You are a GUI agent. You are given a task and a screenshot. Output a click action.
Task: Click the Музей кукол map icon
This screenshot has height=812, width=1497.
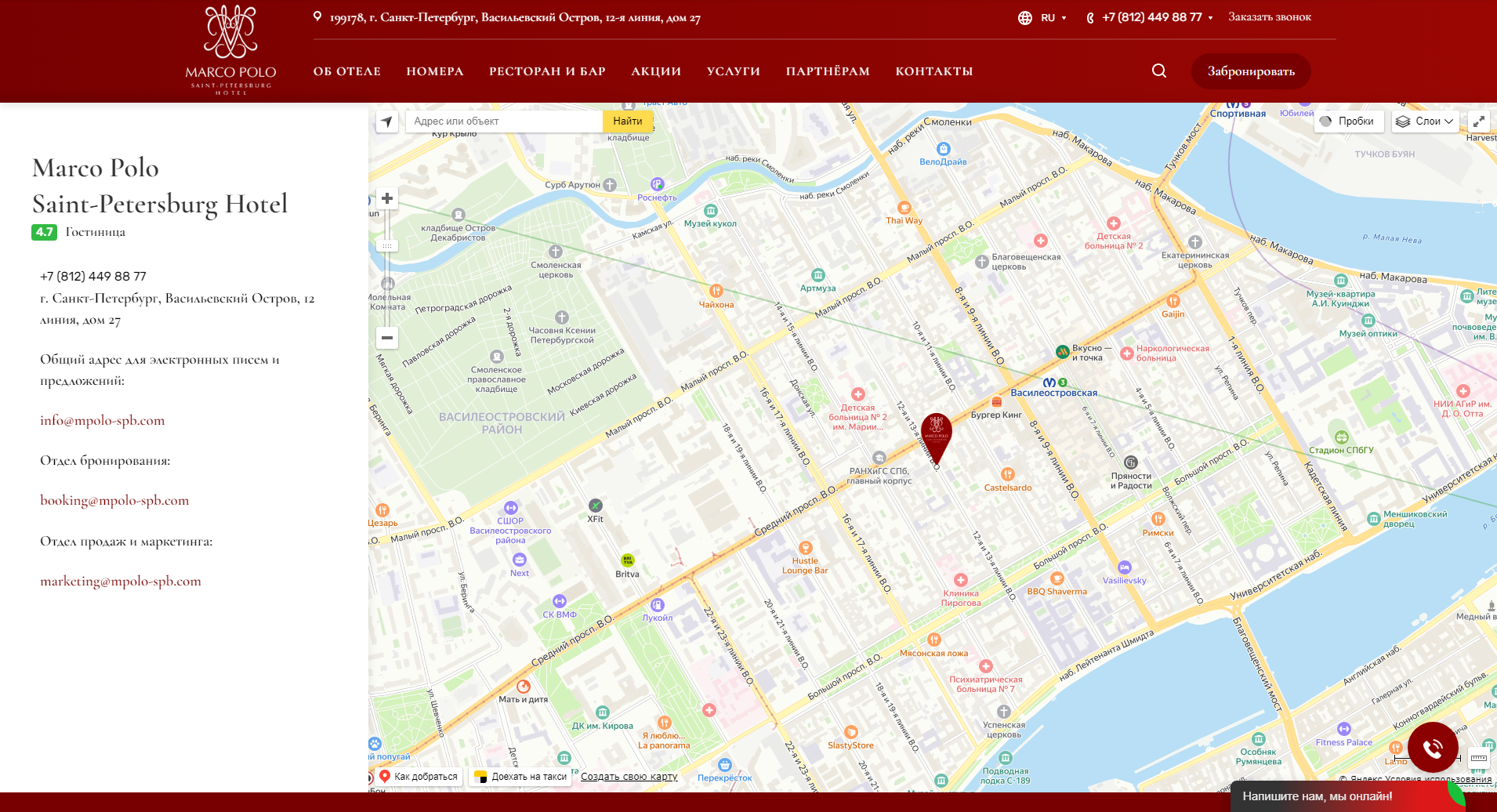(710, 211)
